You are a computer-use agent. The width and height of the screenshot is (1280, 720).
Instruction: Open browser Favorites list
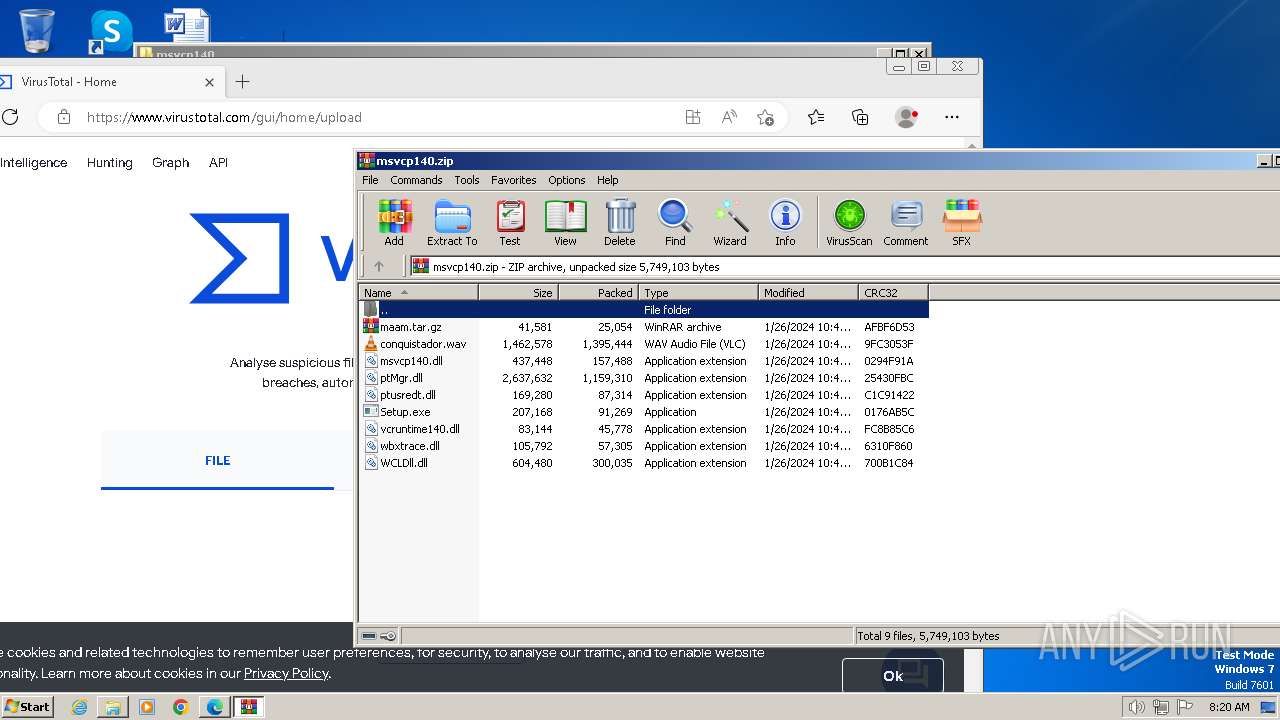point(816,117)
